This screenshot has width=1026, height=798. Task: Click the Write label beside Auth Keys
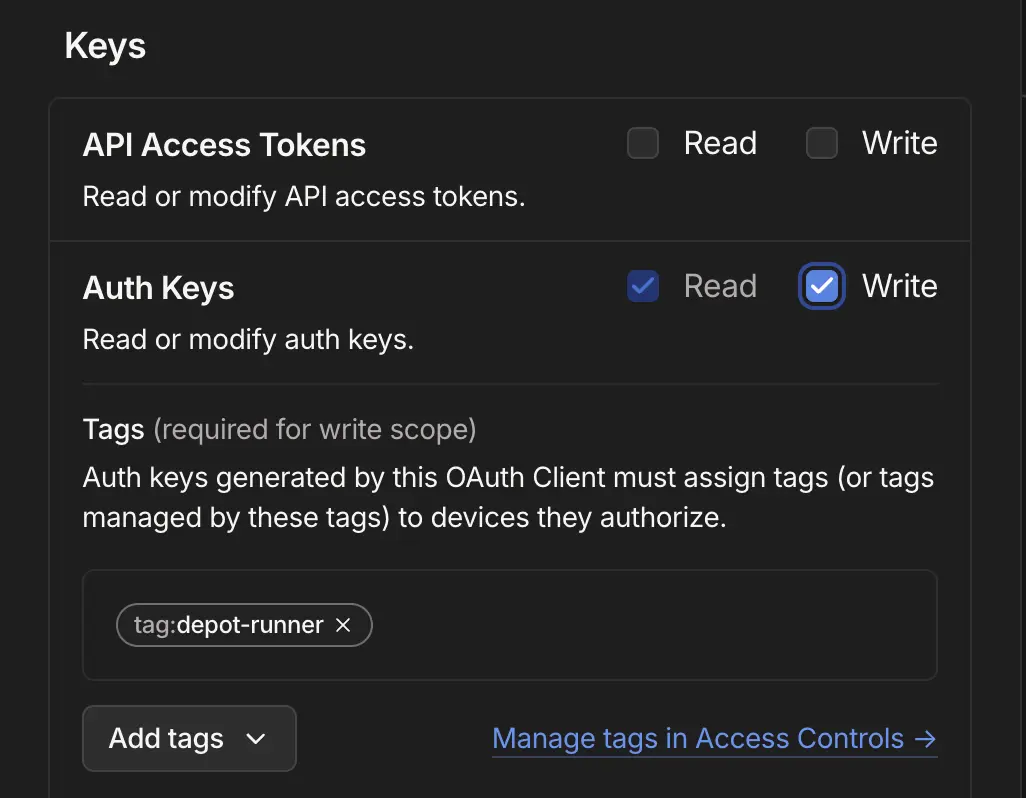coord(899,287)
